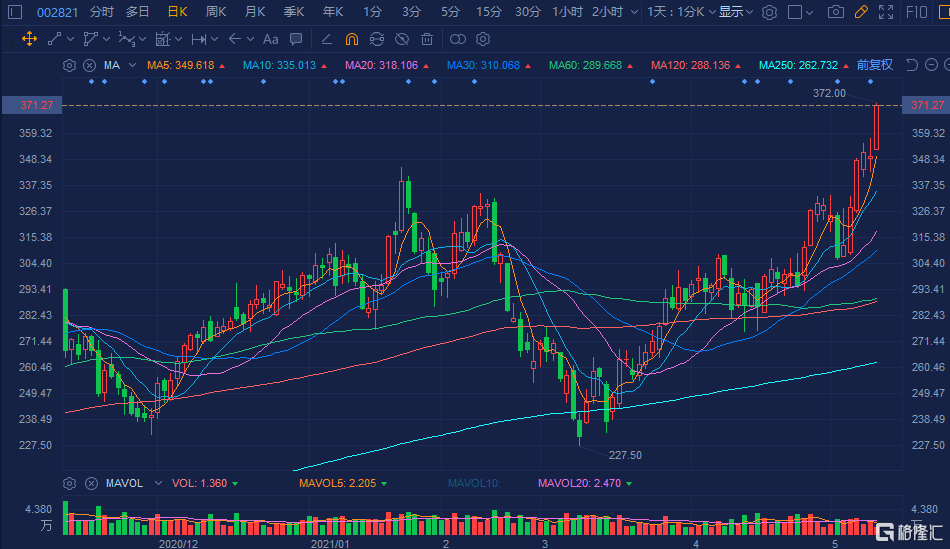Take a chart screenshot with camera icon
Image resolution: width=950 pixels, height=549 pixels.
point(835,12)
